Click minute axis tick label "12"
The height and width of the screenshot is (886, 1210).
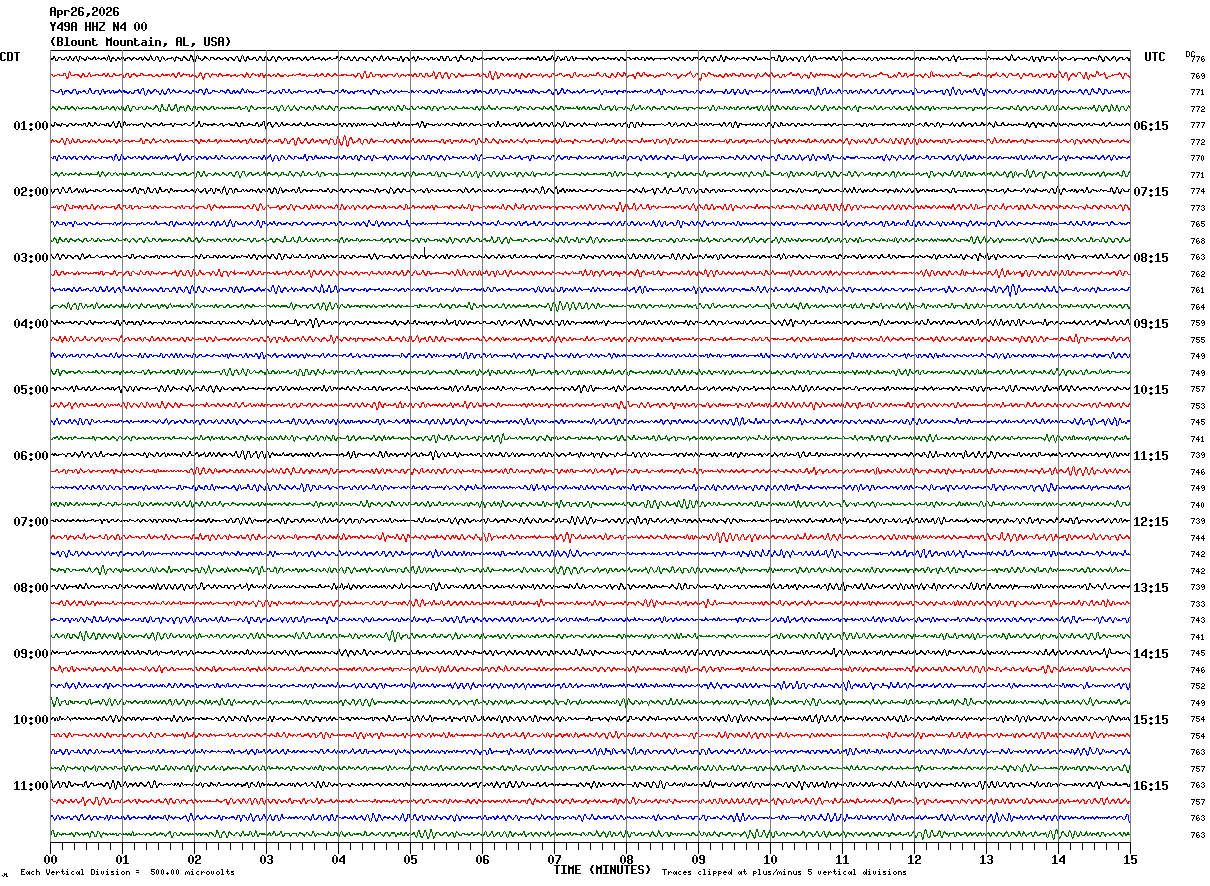(x=914, y=859)
